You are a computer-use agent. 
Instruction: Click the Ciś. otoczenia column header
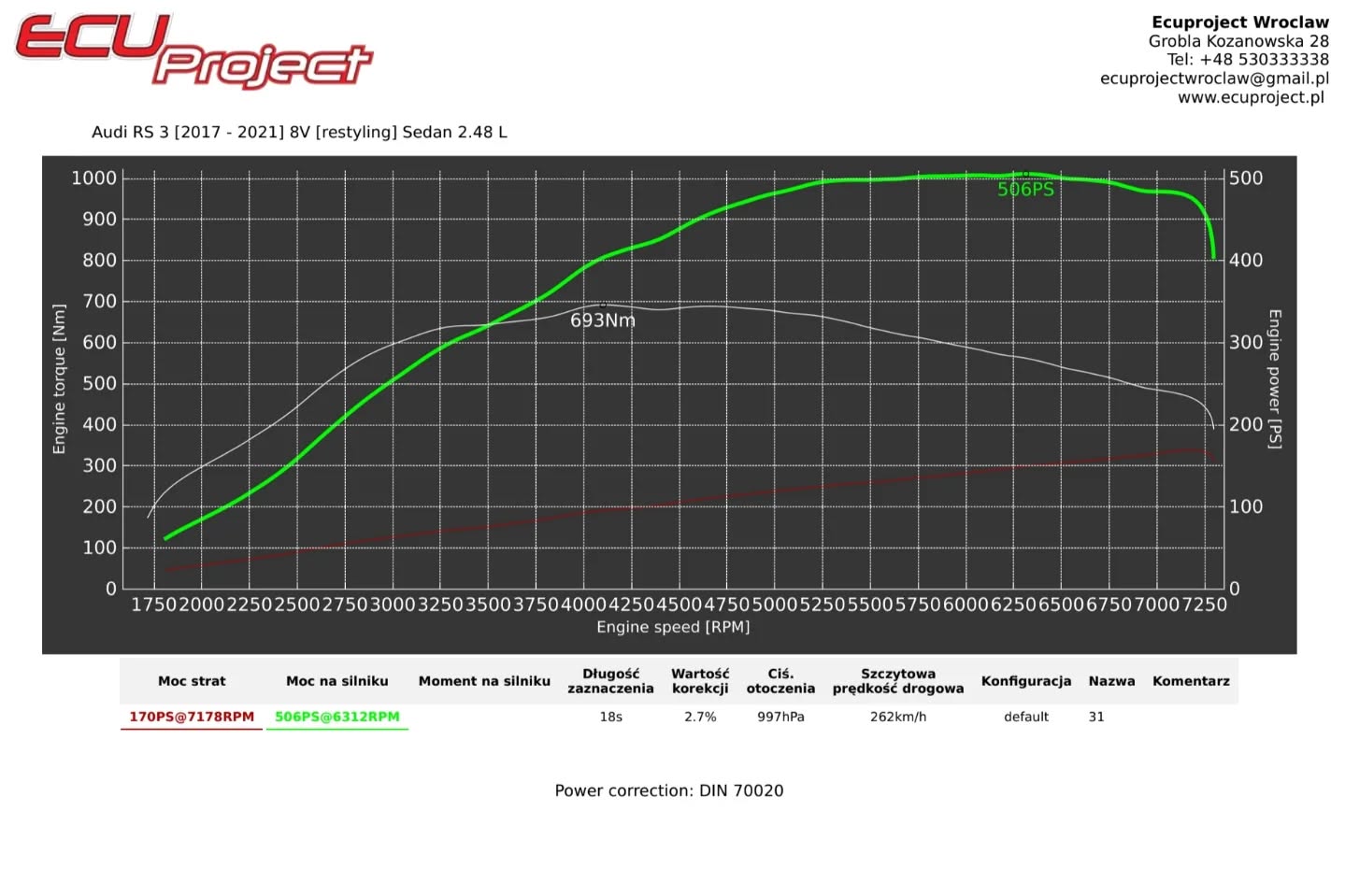780,681
